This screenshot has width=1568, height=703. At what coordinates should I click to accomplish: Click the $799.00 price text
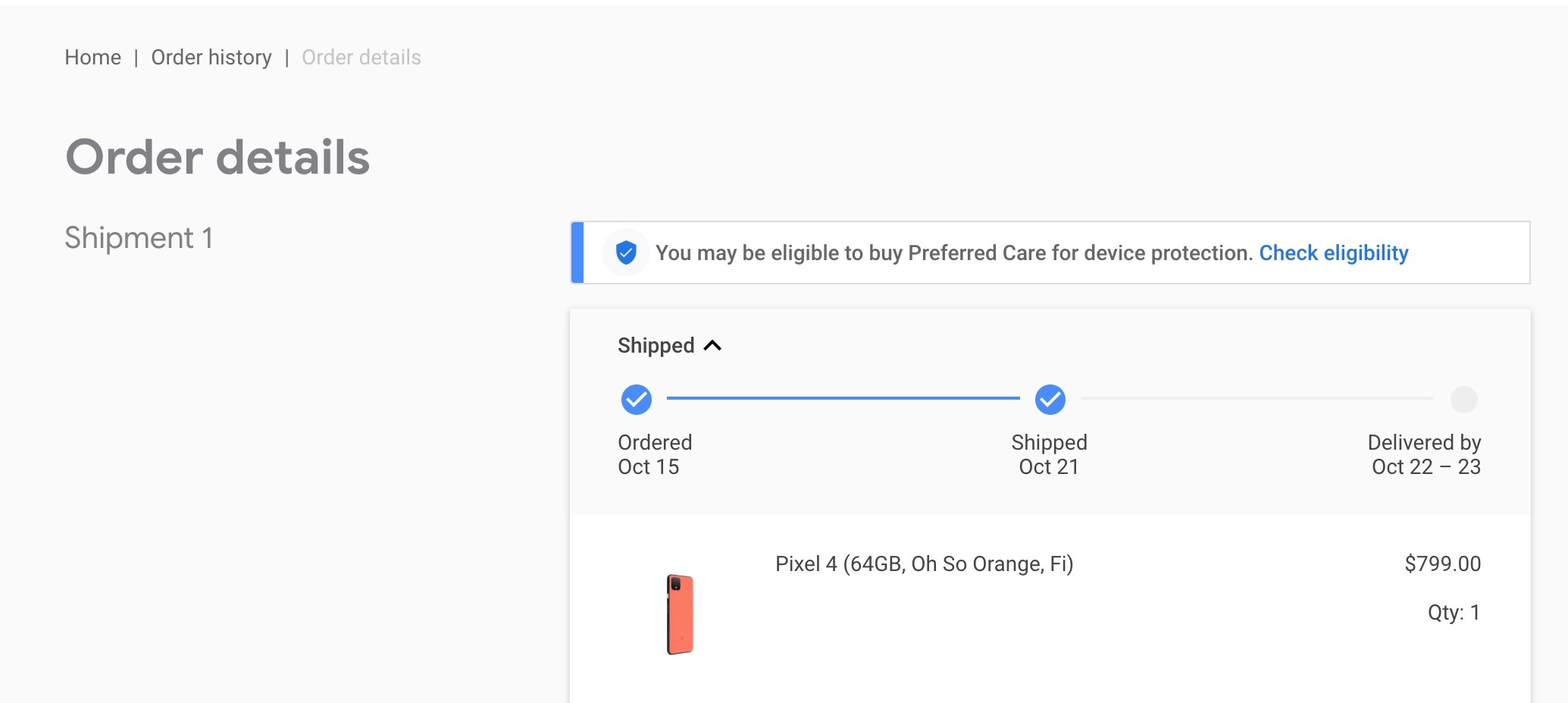[x=1442, y=564]
